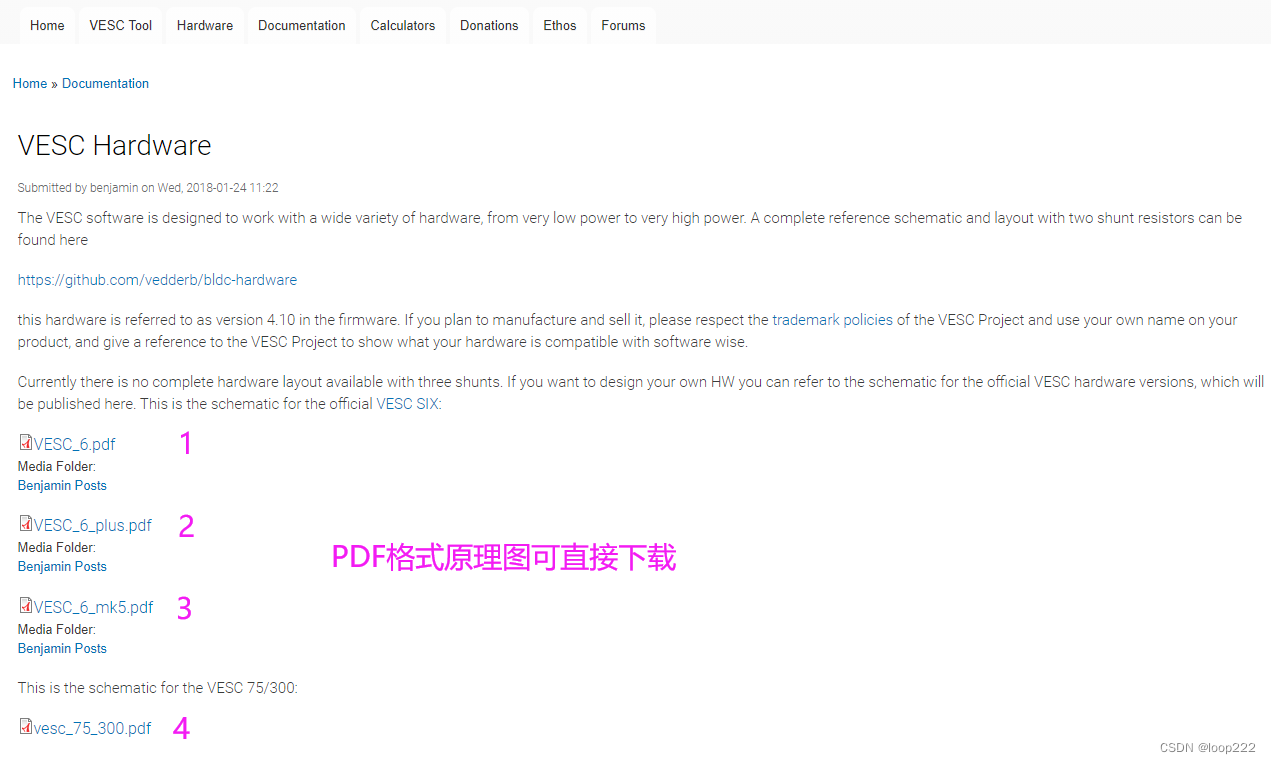Download VESC_6.pdf schematic
Screen dimensions: 1271x764
click(74, 443)
